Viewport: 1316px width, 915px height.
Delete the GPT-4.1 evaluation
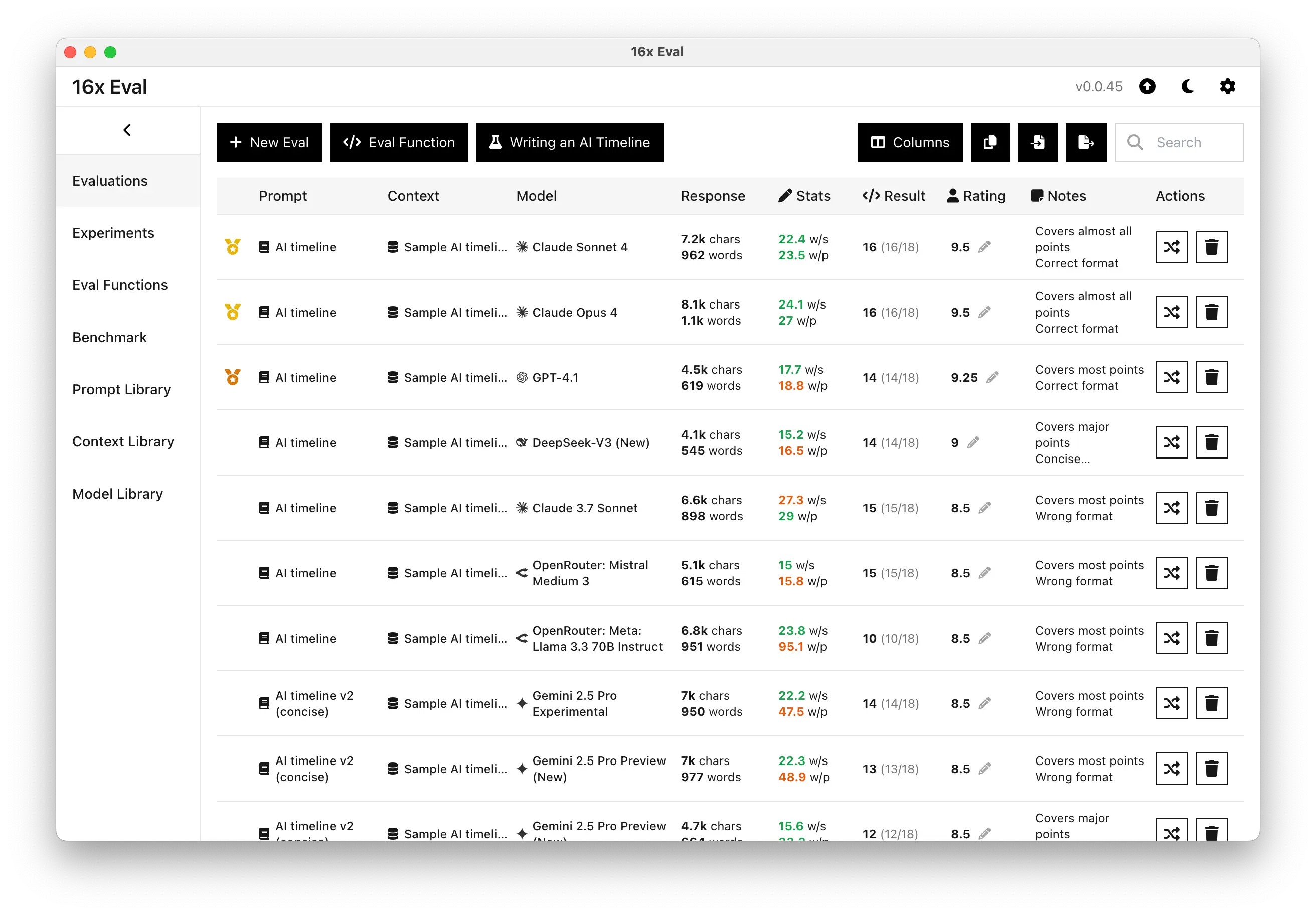[1212, 377]
